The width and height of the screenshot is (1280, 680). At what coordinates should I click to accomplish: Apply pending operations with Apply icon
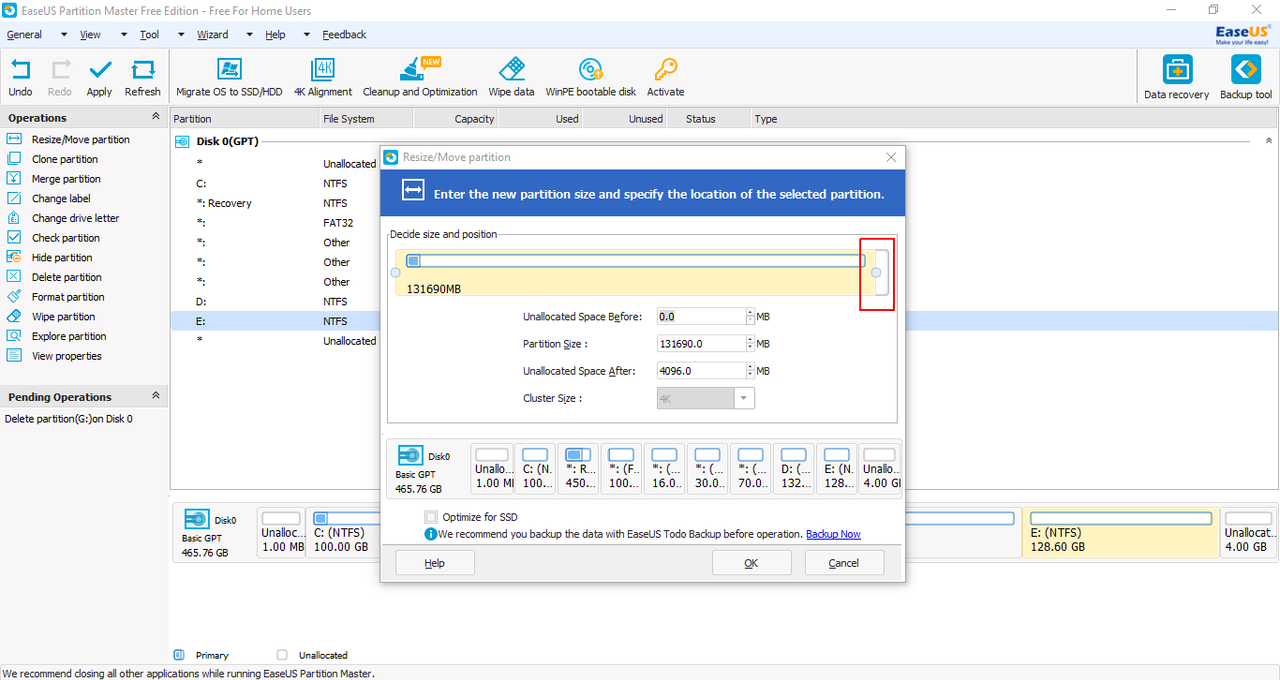coord(99,78)
